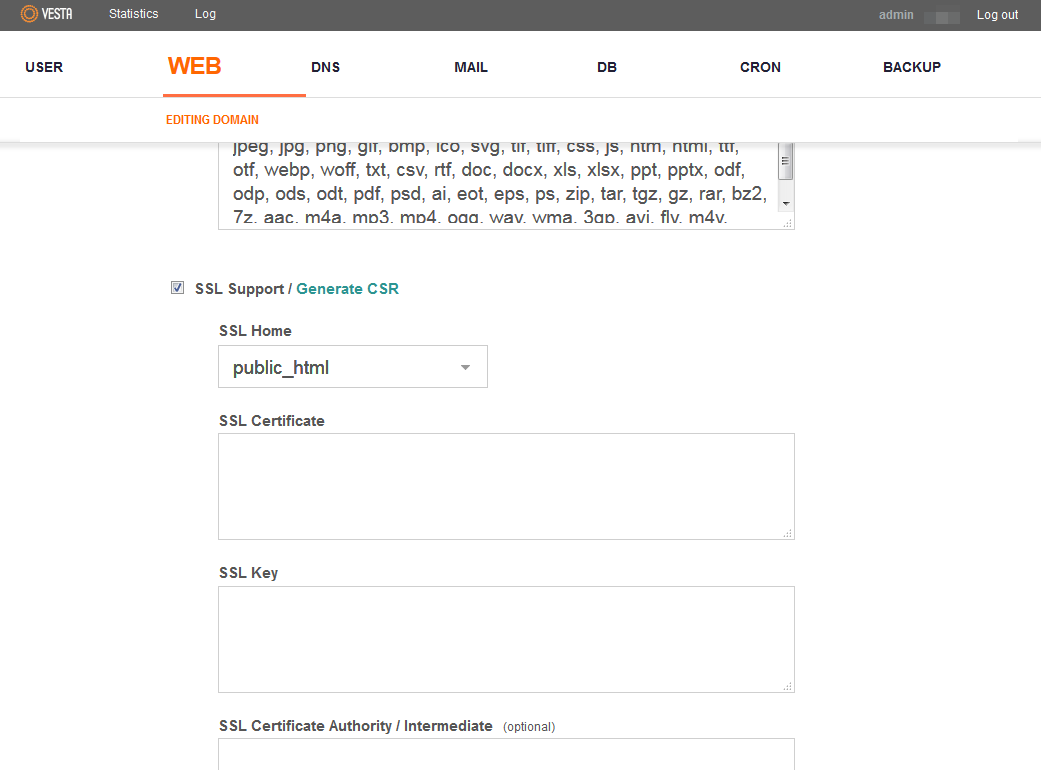The image size is (1041, 770).
Task: Switch to the CRON tab
Action: (760, 67)
